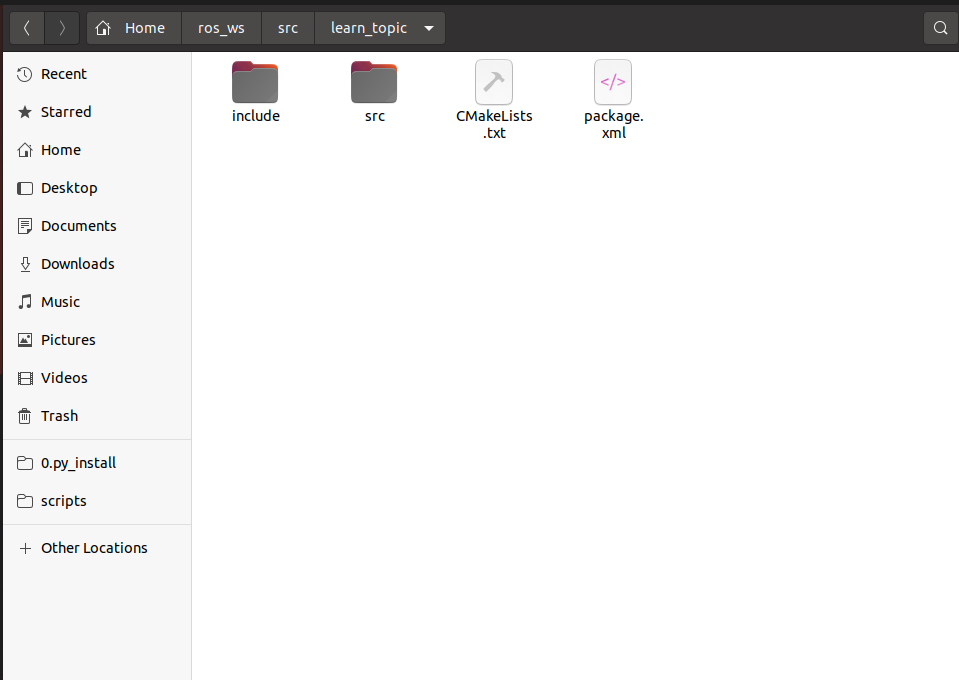Open Pictures from the sidebar

(97, 340)
